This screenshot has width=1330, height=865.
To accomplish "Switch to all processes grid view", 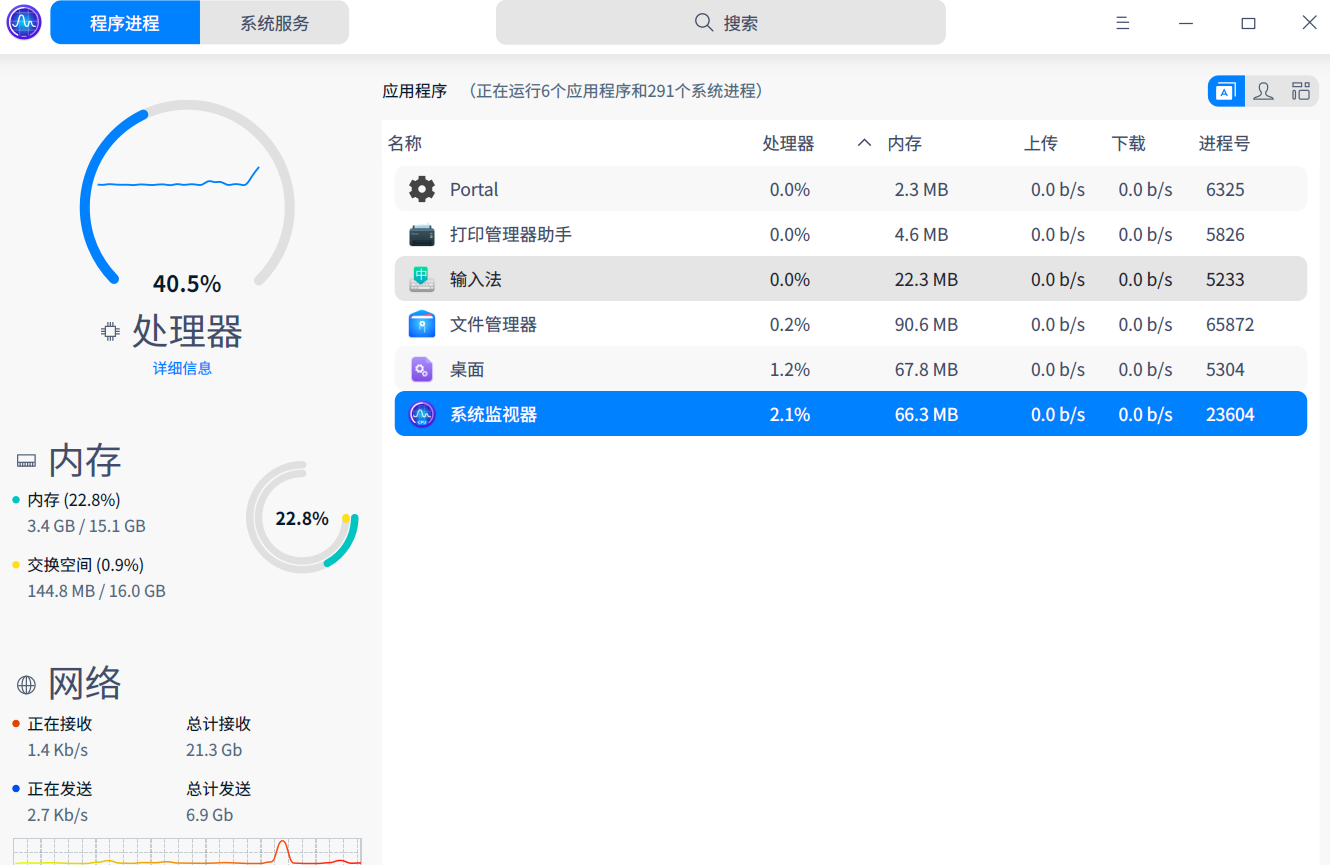I will pyautogui.click(x=1301, y=90).
